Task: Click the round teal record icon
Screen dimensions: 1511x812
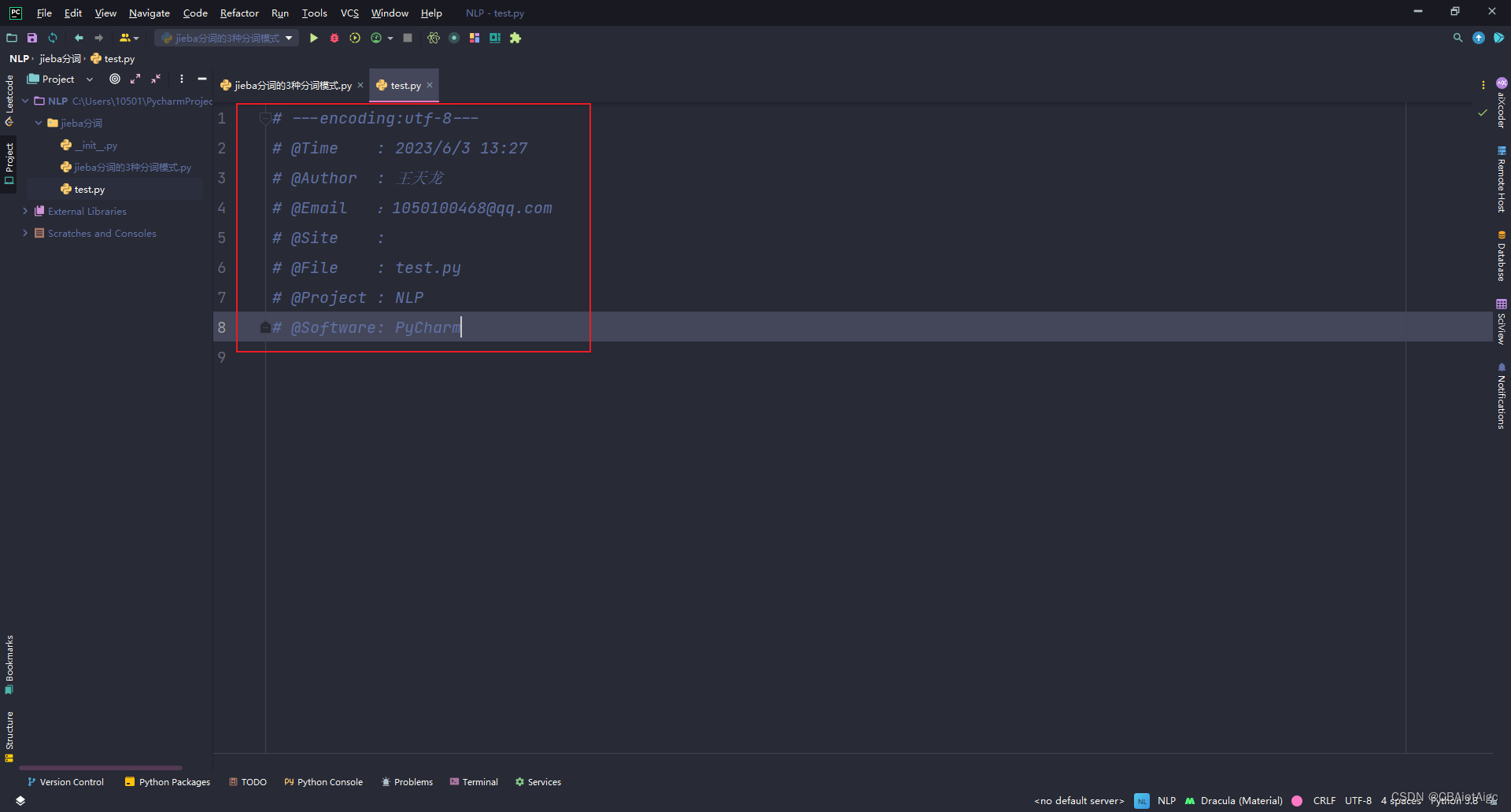Action: point(454,38)
